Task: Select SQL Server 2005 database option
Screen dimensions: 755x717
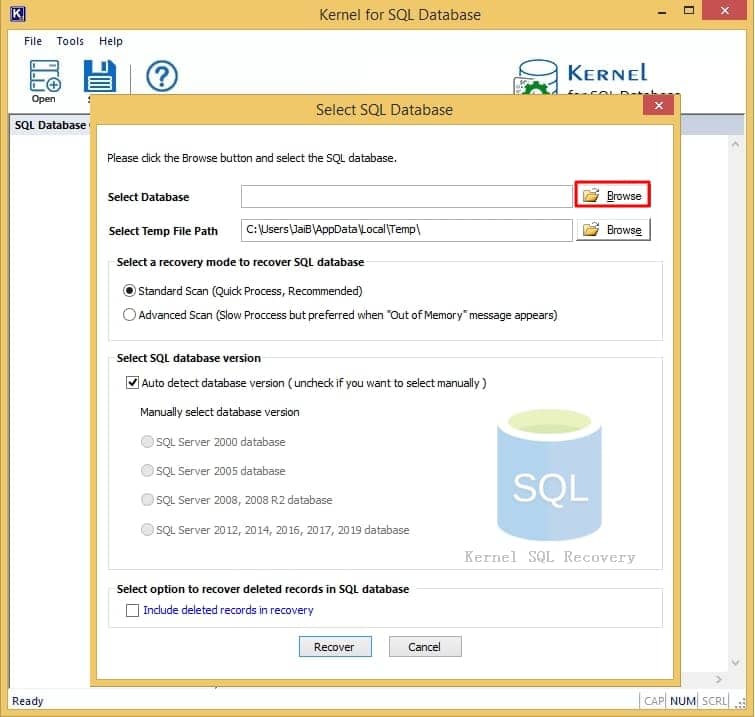Action: click(x=147, y=470)
